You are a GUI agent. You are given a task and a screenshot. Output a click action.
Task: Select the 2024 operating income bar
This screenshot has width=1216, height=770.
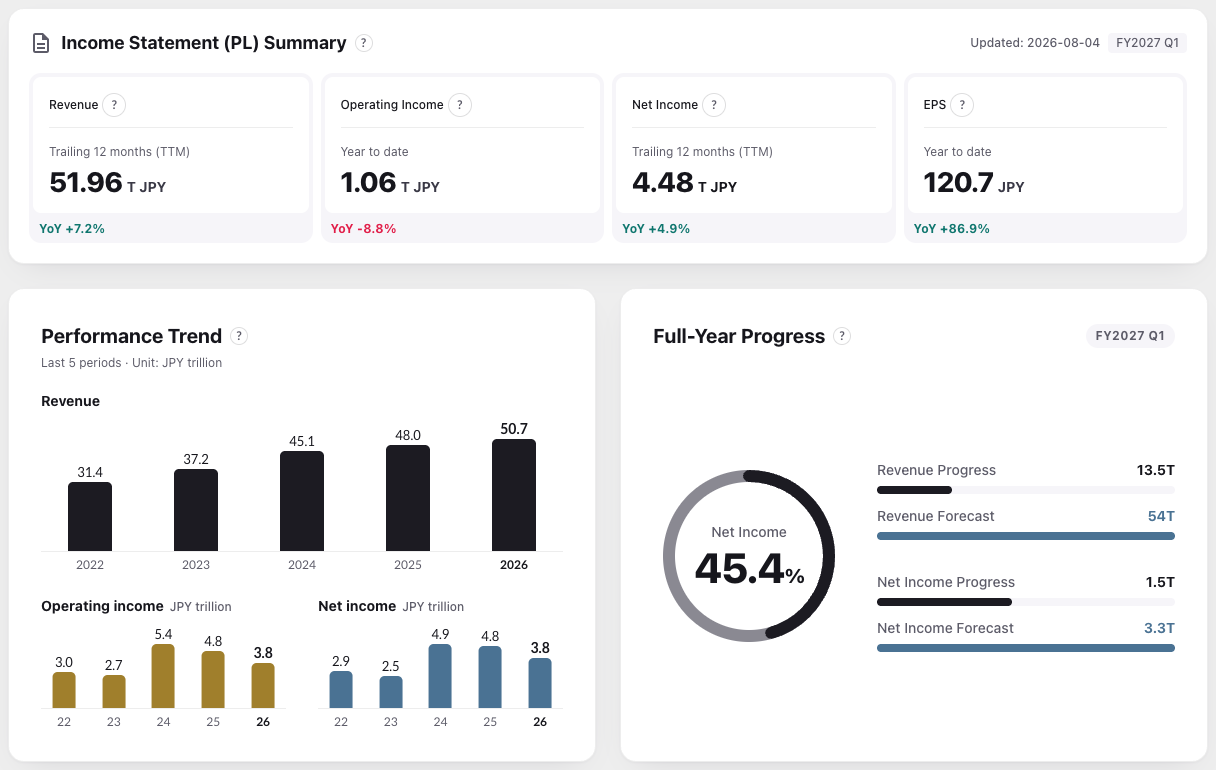pos(163,676)
